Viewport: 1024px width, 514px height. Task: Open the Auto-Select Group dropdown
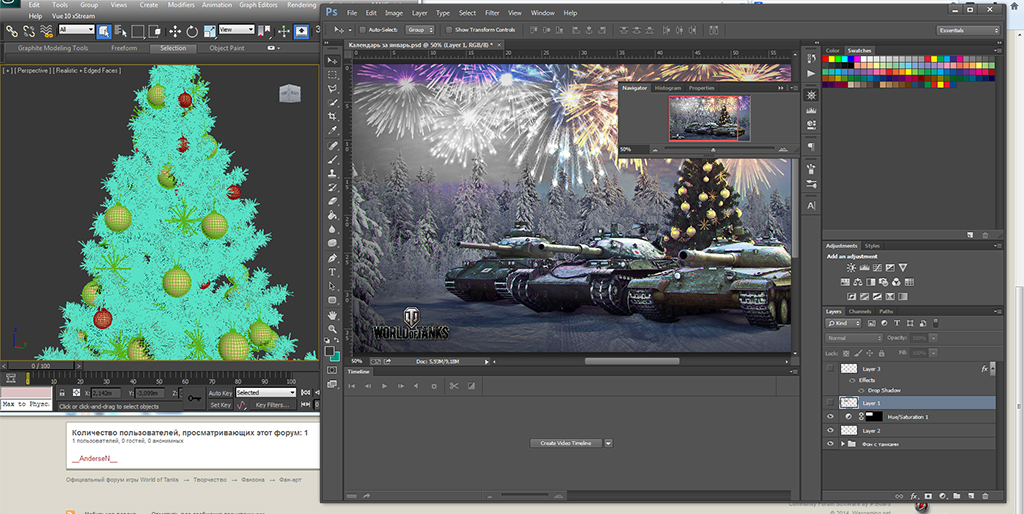point(420,30)
